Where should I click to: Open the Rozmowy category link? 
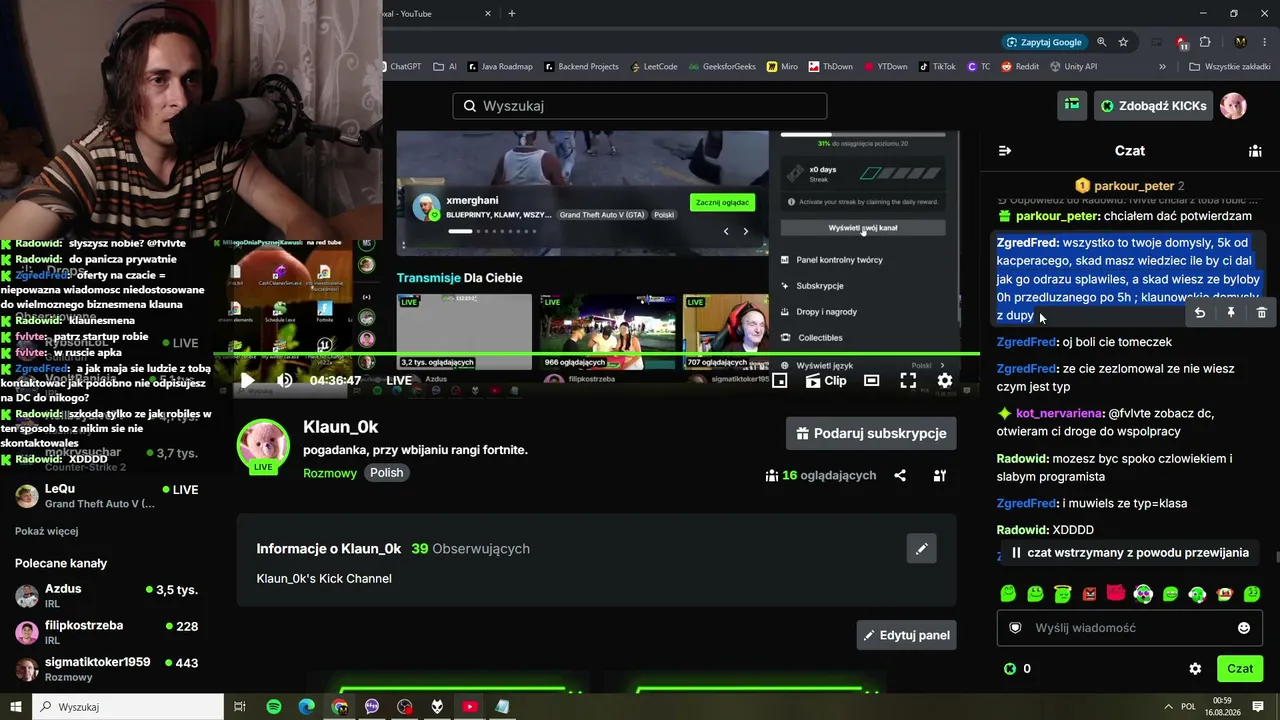tap(330, 473)
